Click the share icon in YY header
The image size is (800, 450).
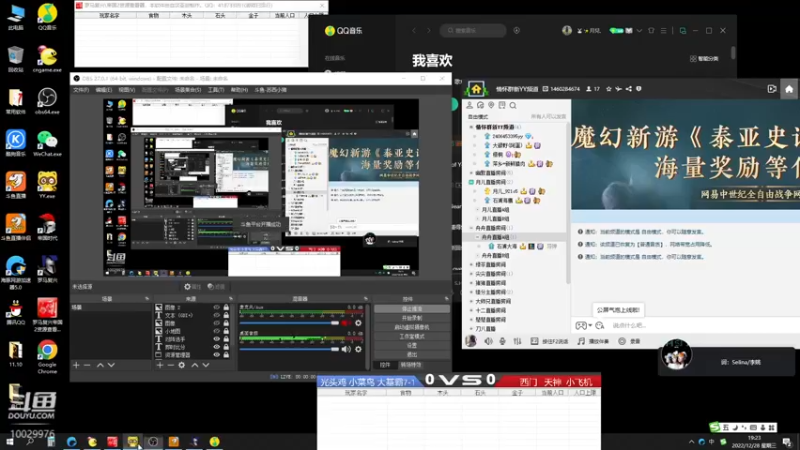point(629,89)
